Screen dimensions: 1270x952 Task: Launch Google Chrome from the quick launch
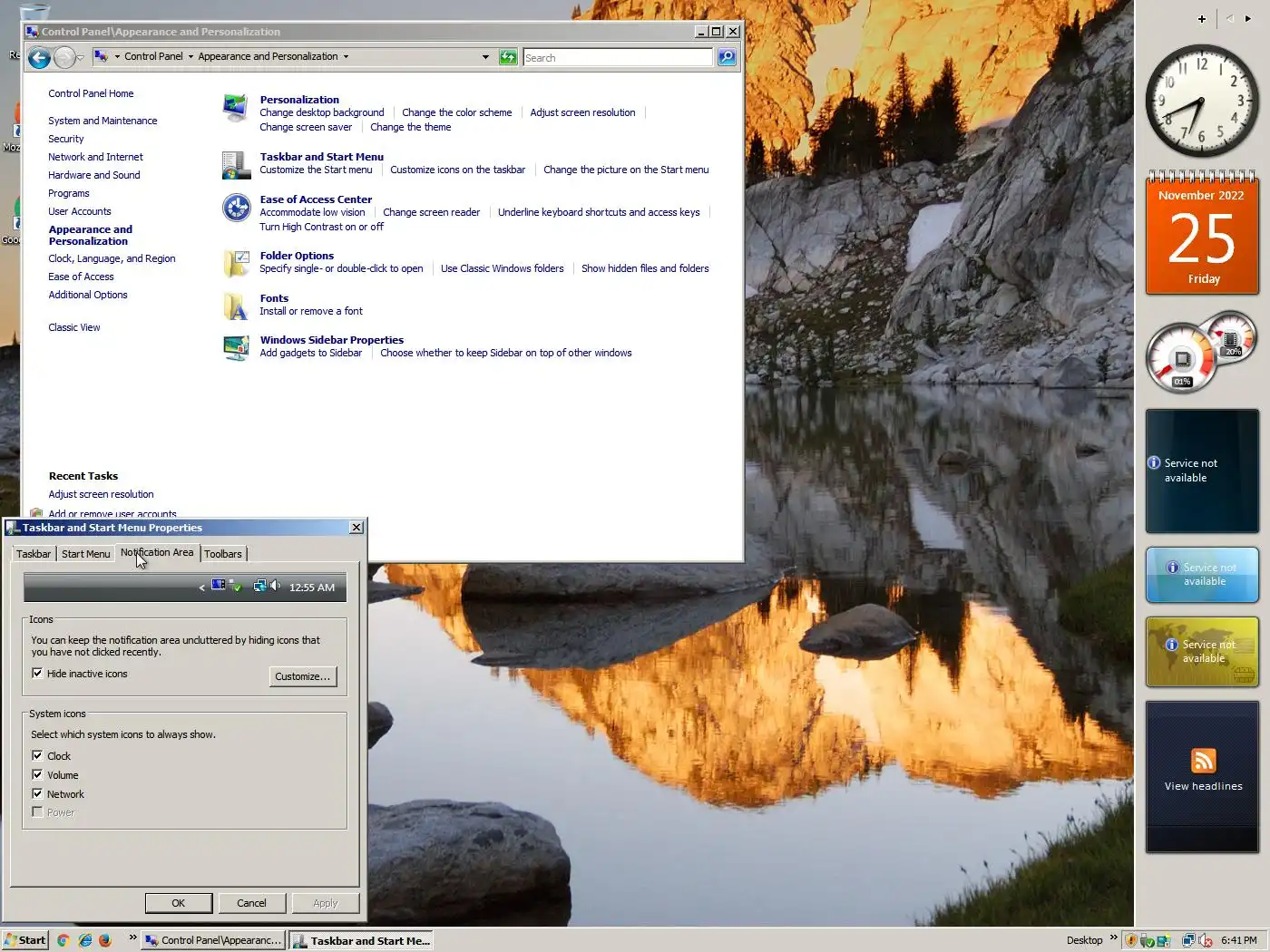[x=63, y=940]
